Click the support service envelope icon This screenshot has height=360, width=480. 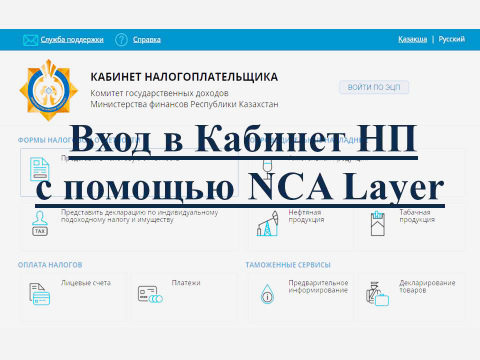coord(30,40)
